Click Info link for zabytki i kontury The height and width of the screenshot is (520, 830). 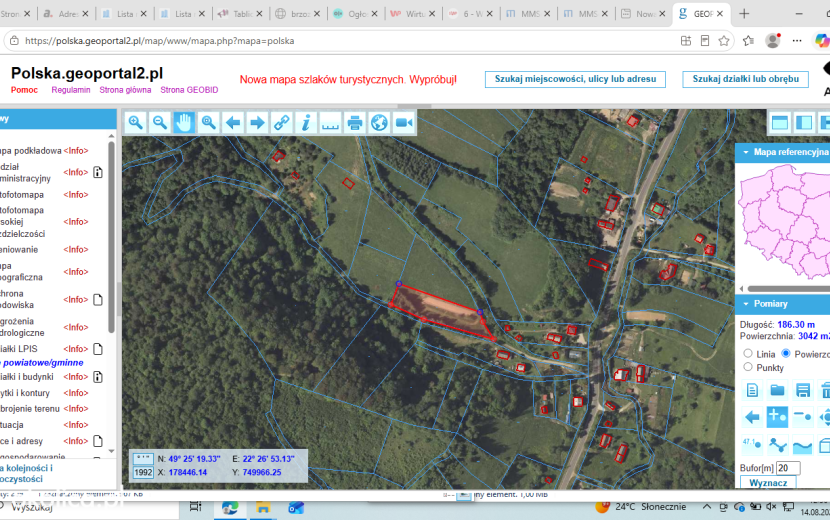76,393
